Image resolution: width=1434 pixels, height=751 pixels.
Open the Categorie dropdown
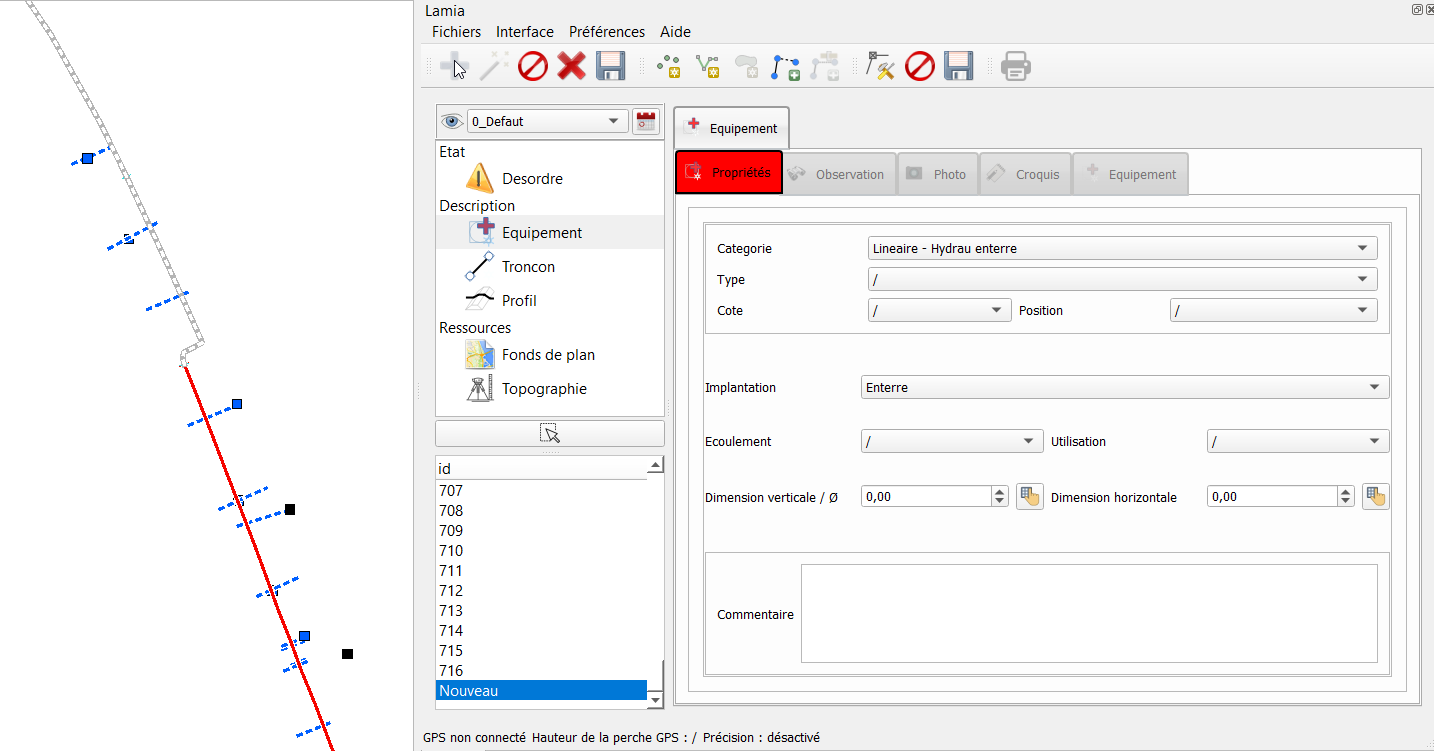pos(1122,248)
